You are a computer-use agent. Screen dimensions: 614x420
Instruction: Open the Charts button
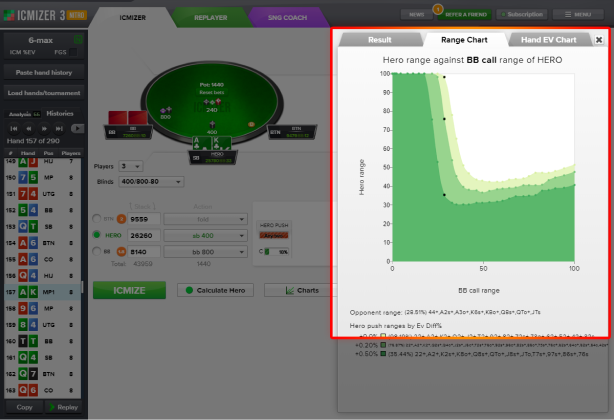pos(302,290)
